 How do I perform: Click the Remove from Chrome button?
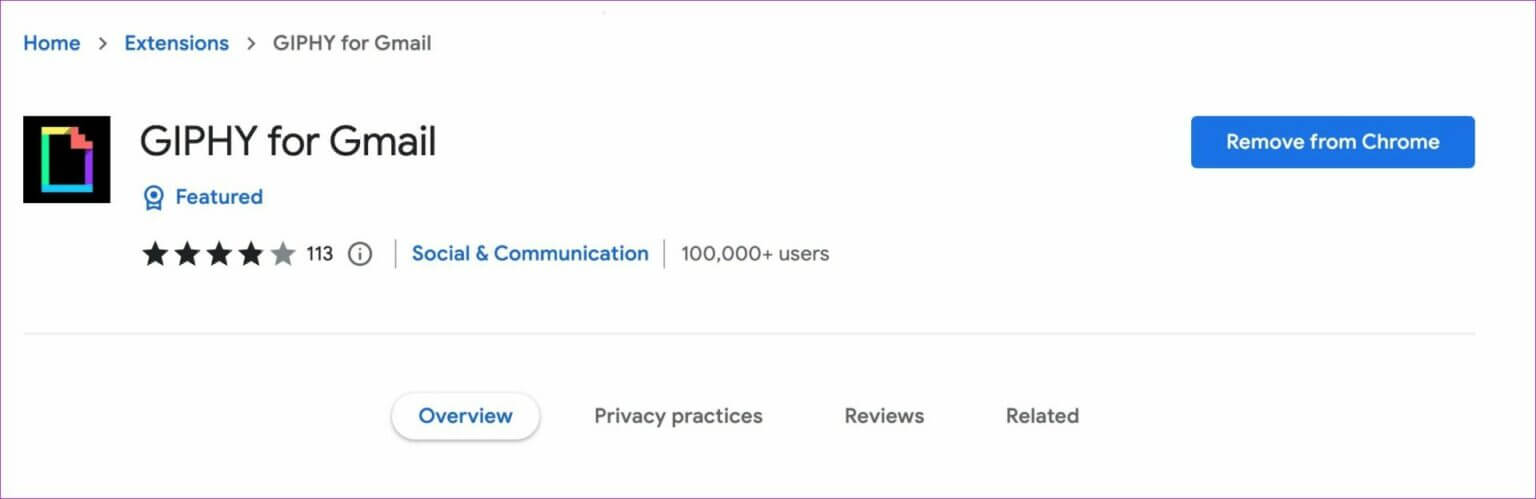click(1332, 142)
